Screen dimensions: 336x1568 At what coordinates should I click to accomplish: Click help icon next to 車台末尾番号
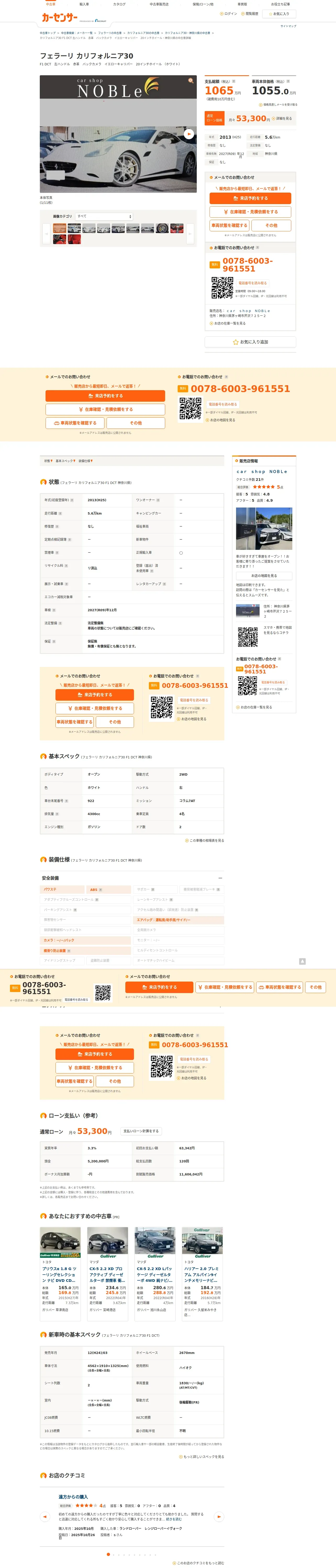click(66, 801)
